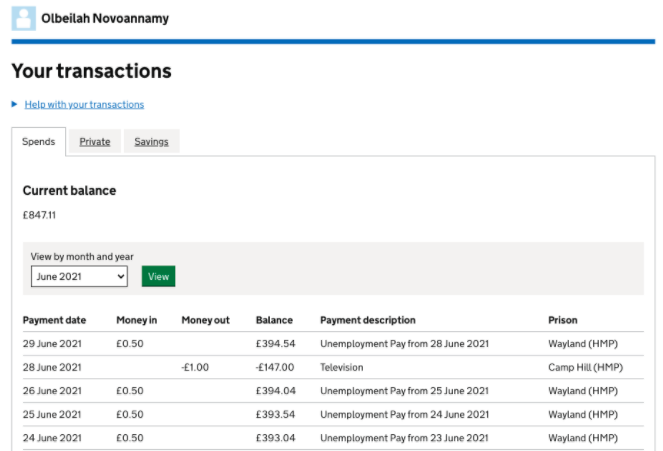
Task: Click the Camp Hill (HMP) prison cell
Action: point(585,367)
